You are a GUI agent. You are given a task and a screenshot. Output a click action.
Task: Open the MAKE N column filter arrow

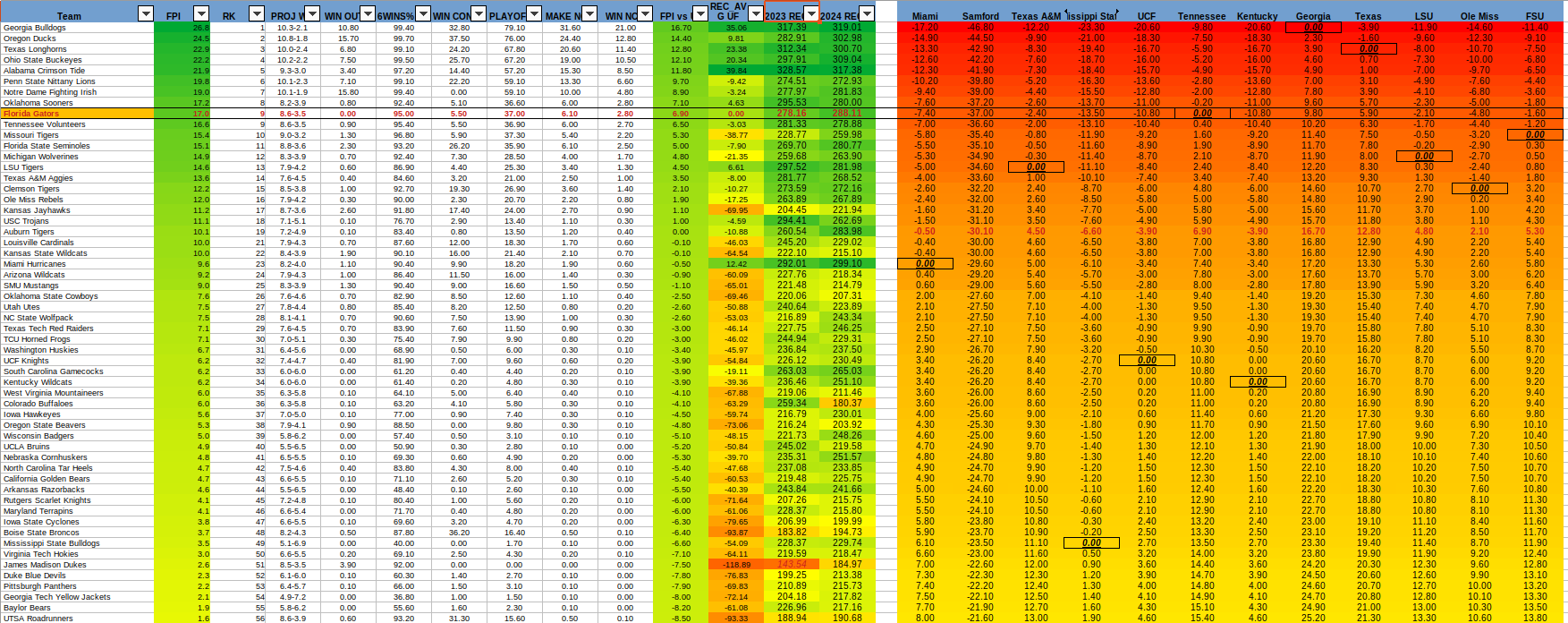pyautogui.click(x=589, y=14)
